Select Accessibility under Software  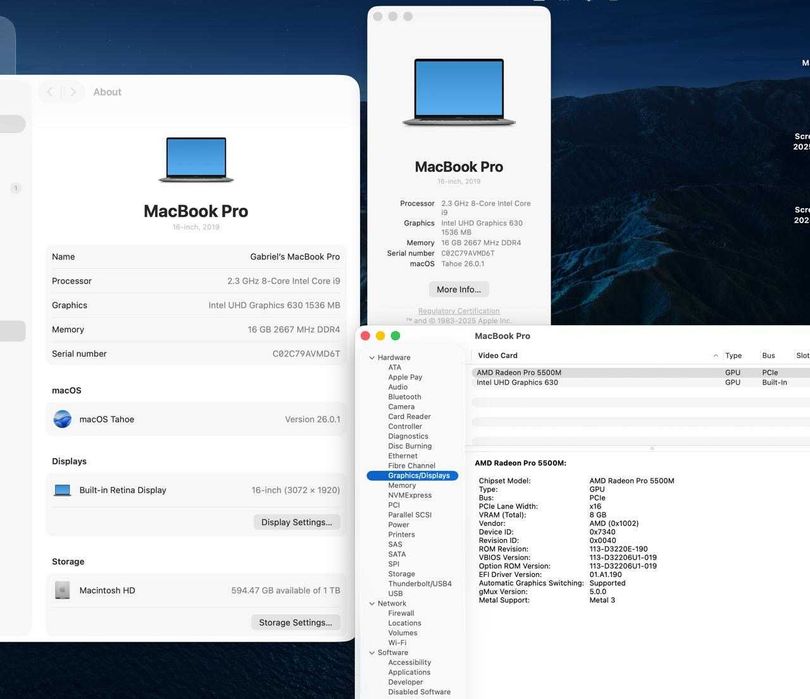click(x=409, y=662)
